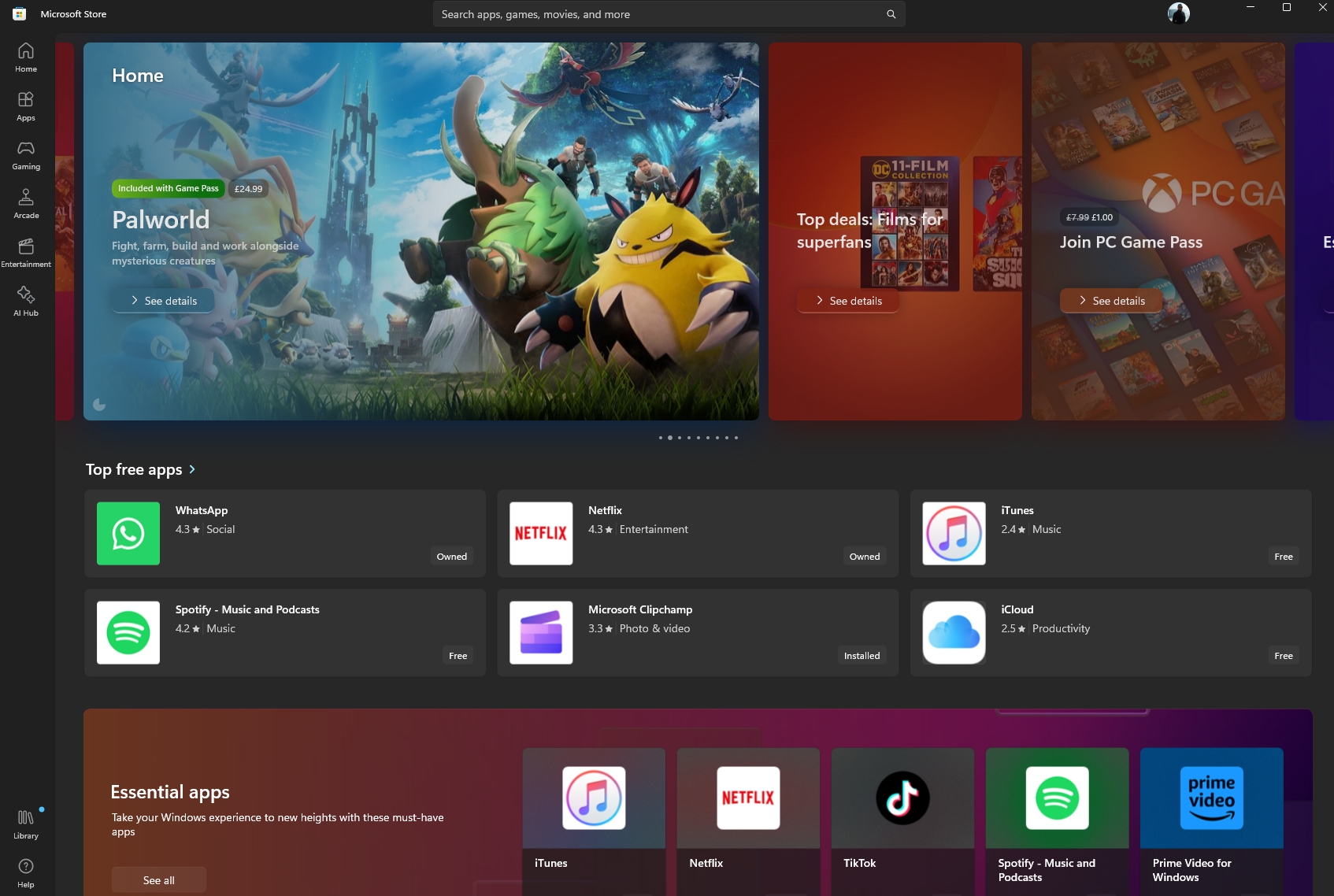Click Free button for Spotify
This screenshot has height=896, width=1334.
pos(458,656)
